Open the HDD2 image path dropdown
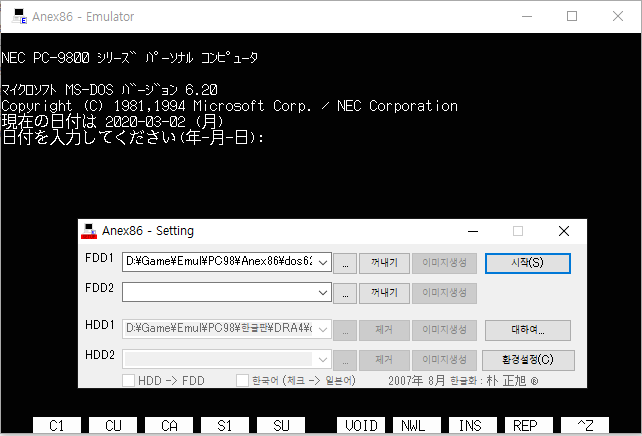This screenshot has width=642, height=436. (323, 359)
